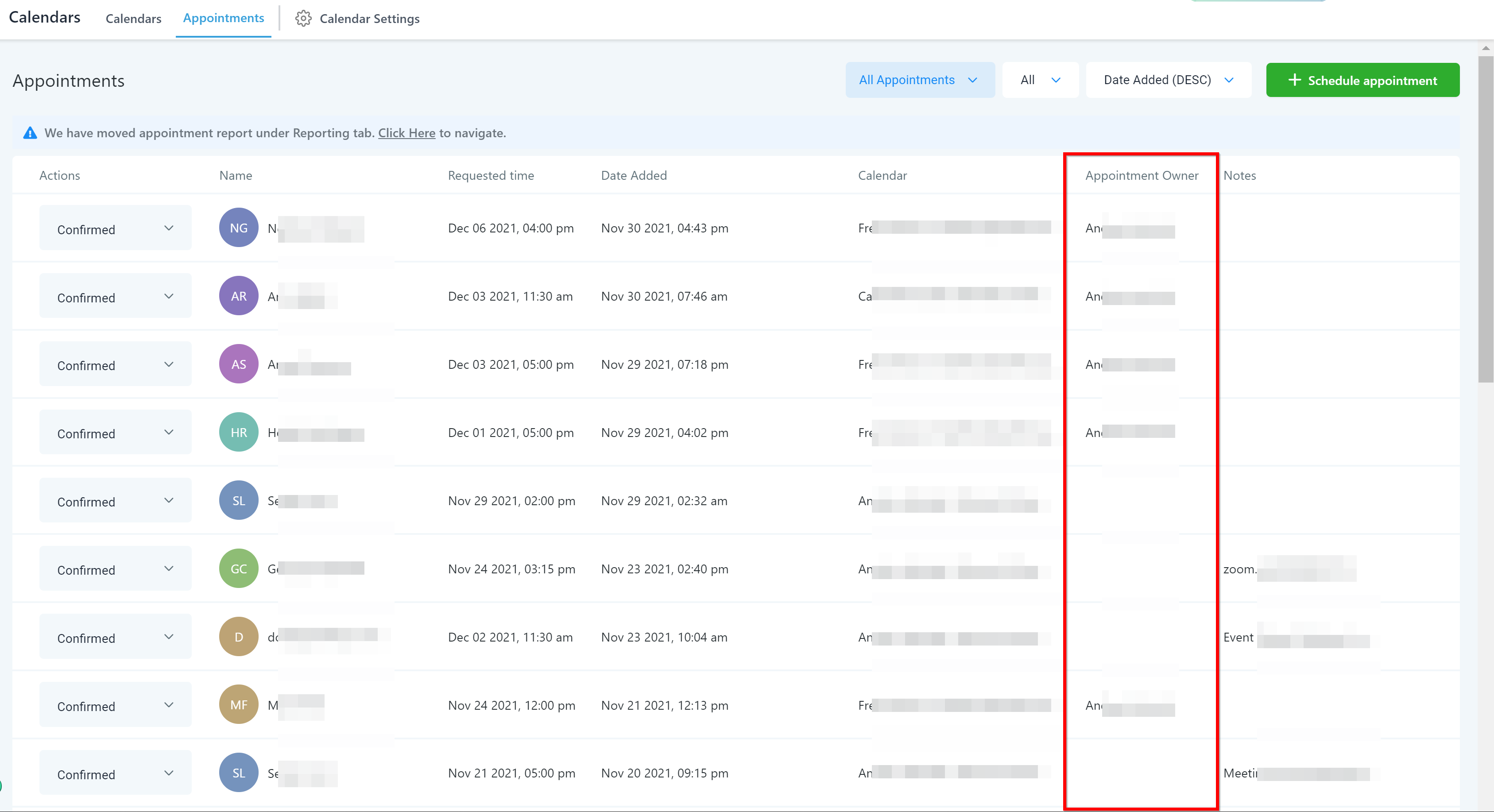Follow the Click Here reporting link
Image resolution: width=1494 pixels, height=812 pixels.
[x=406, y=133]
